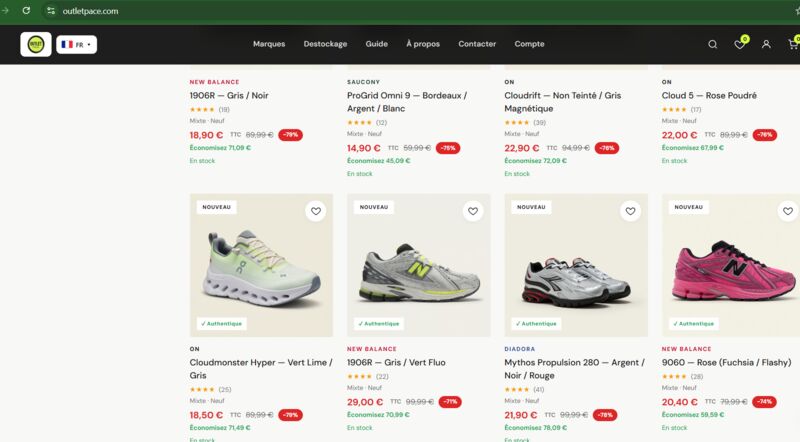Reload the page with the refresh icon

click(26, 11)
